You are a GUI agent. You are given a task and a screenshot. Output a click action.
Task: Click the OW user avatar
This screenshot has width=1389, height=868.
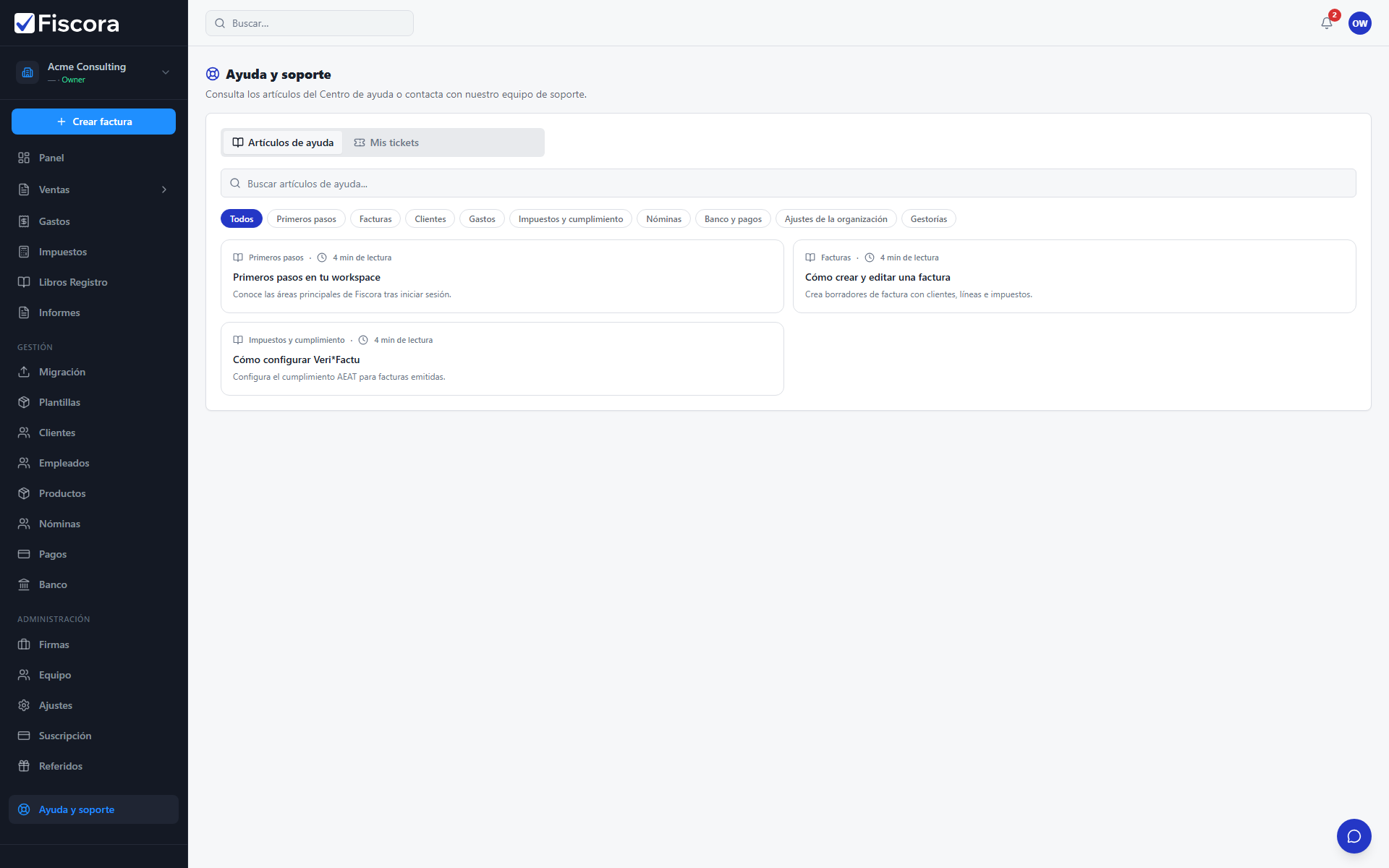1359,23
